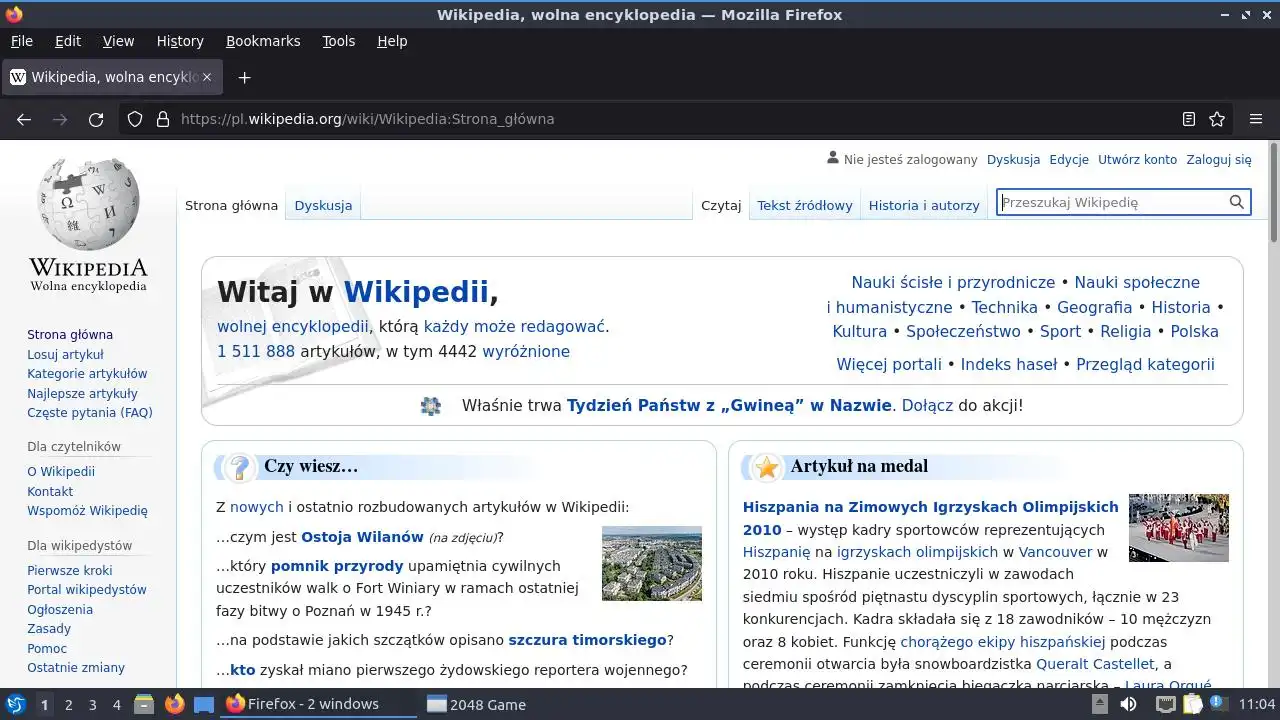Open network connection tray icon

(x=1165, y=704)
